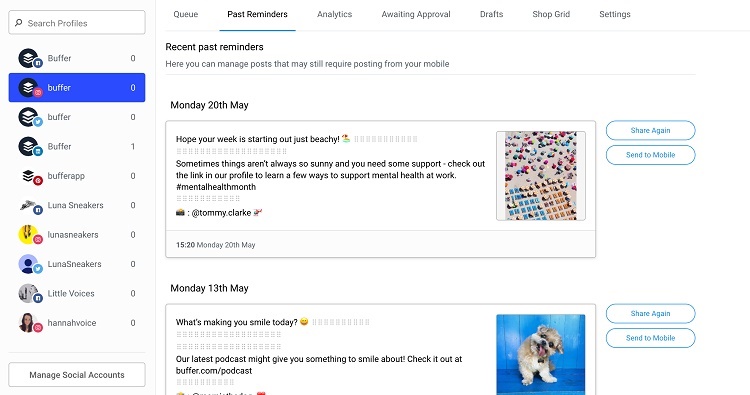This screenshot has width=750, height=395.
Task: Choose the hannahvoice profile avatar
Action: [x=30, y=323]
